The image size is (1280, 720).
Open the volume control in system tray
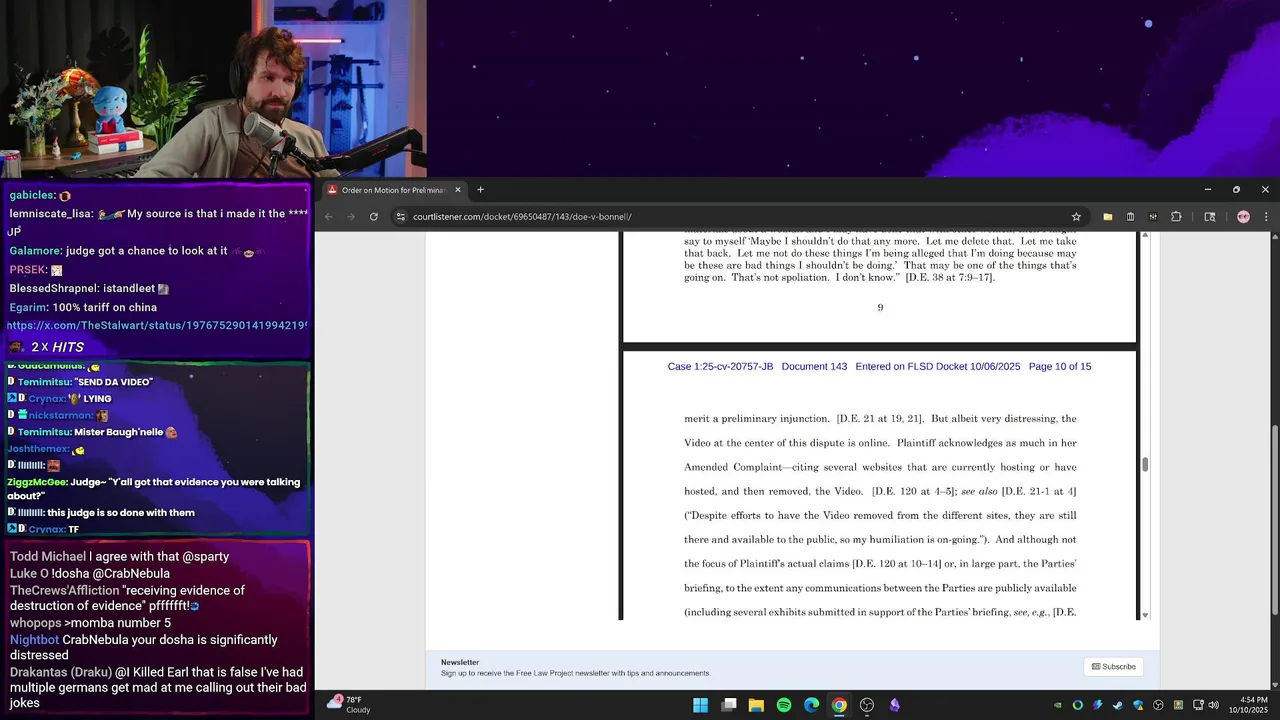point(1213,705)
